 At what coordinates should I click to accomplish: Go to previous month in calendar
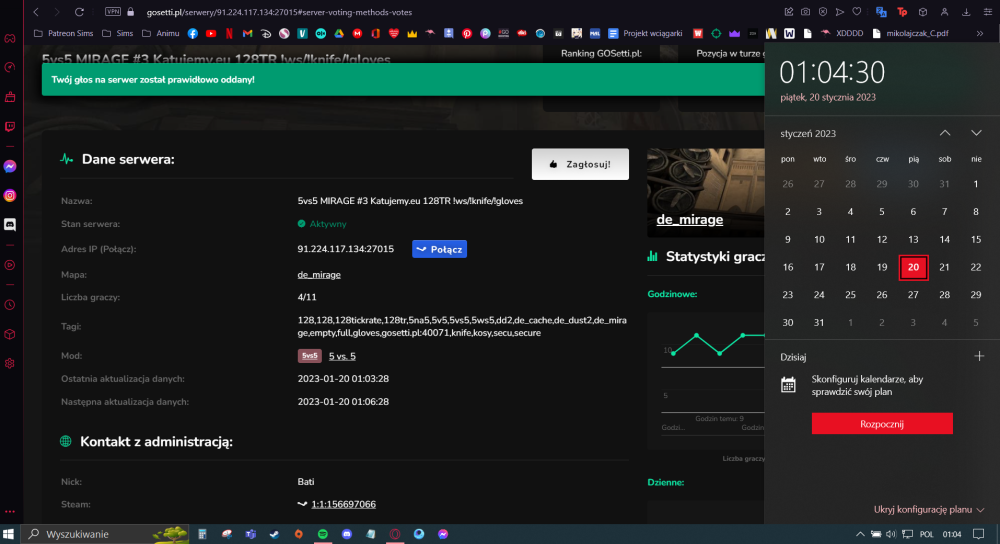pos(945,133)
